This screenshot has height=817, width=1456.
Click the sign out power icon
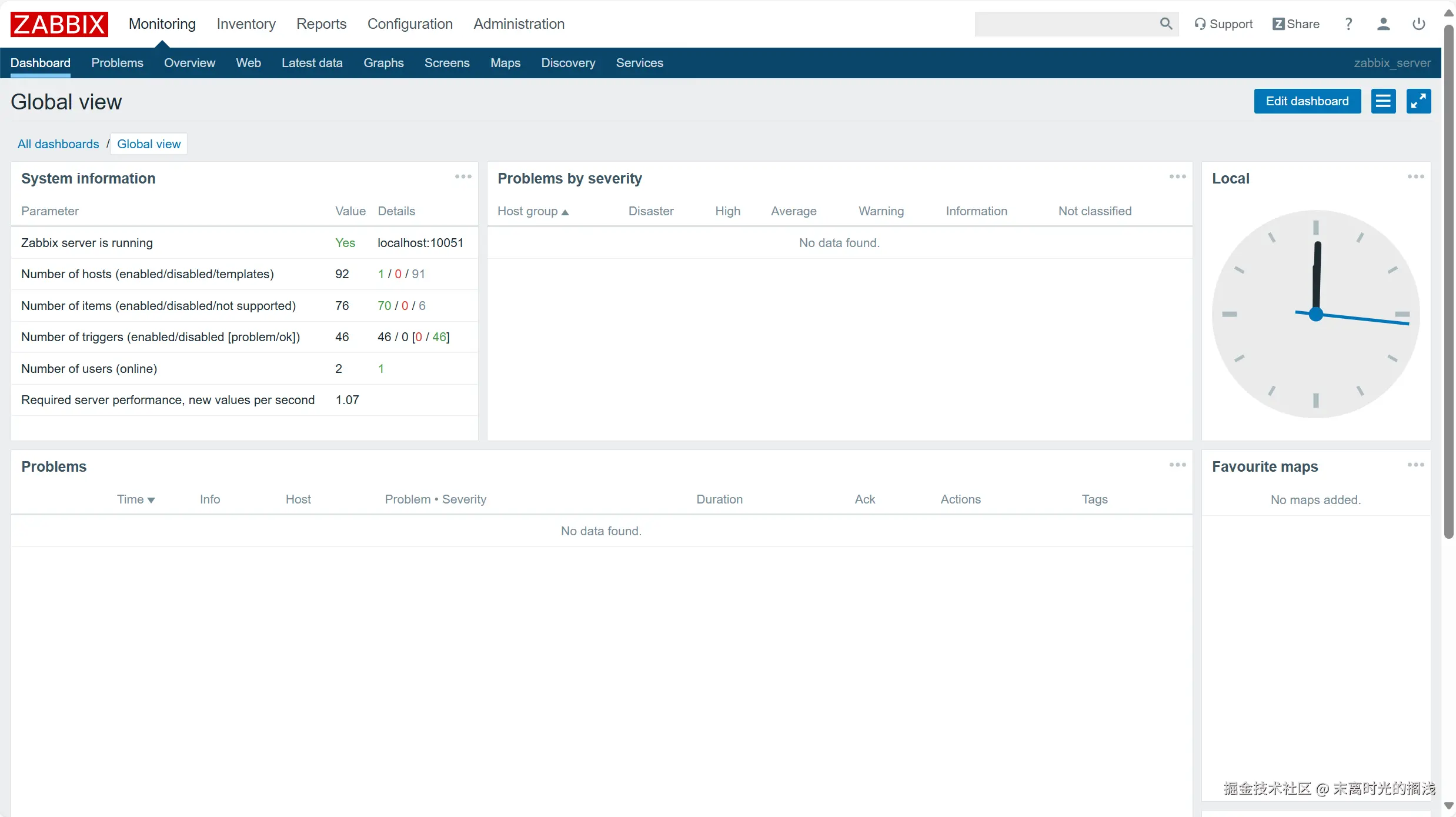[x=1418, y=24]
